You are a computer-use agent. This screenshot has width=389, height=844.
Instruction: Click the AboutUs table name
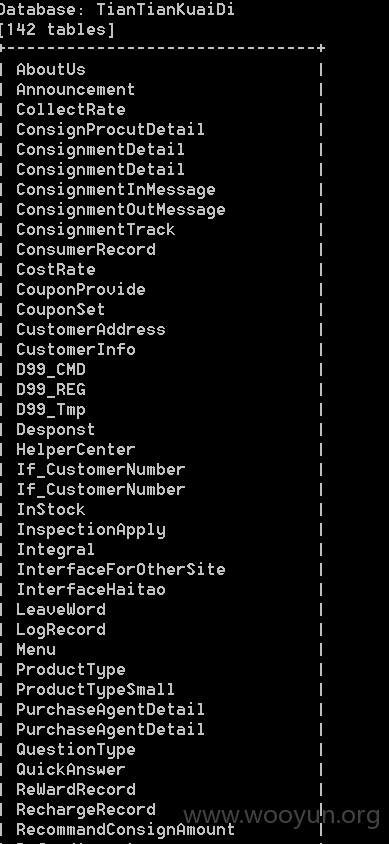point(51,69)
